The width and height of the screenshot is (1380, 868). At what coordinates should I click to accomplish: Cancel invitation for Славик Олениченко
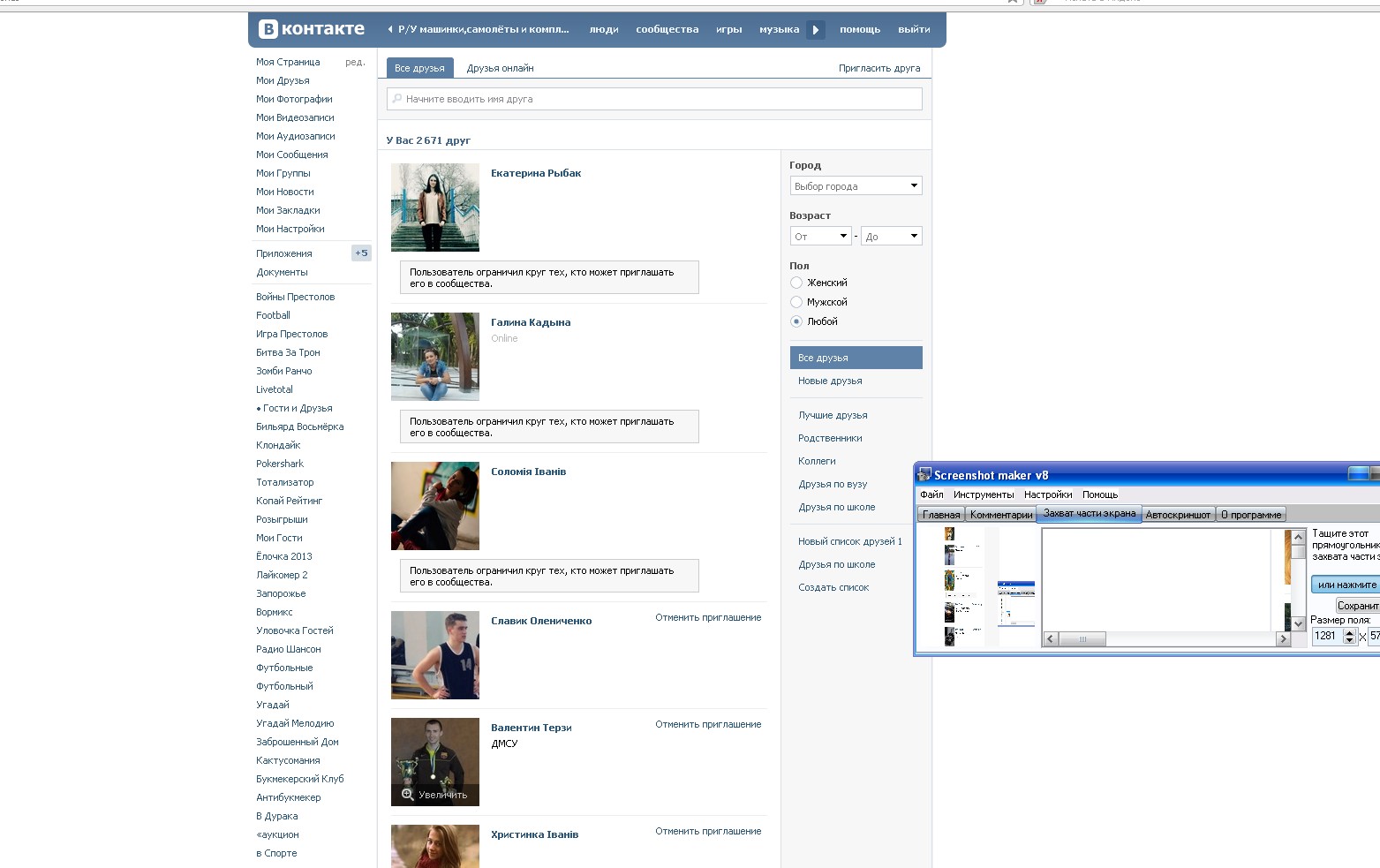[708, 617]
